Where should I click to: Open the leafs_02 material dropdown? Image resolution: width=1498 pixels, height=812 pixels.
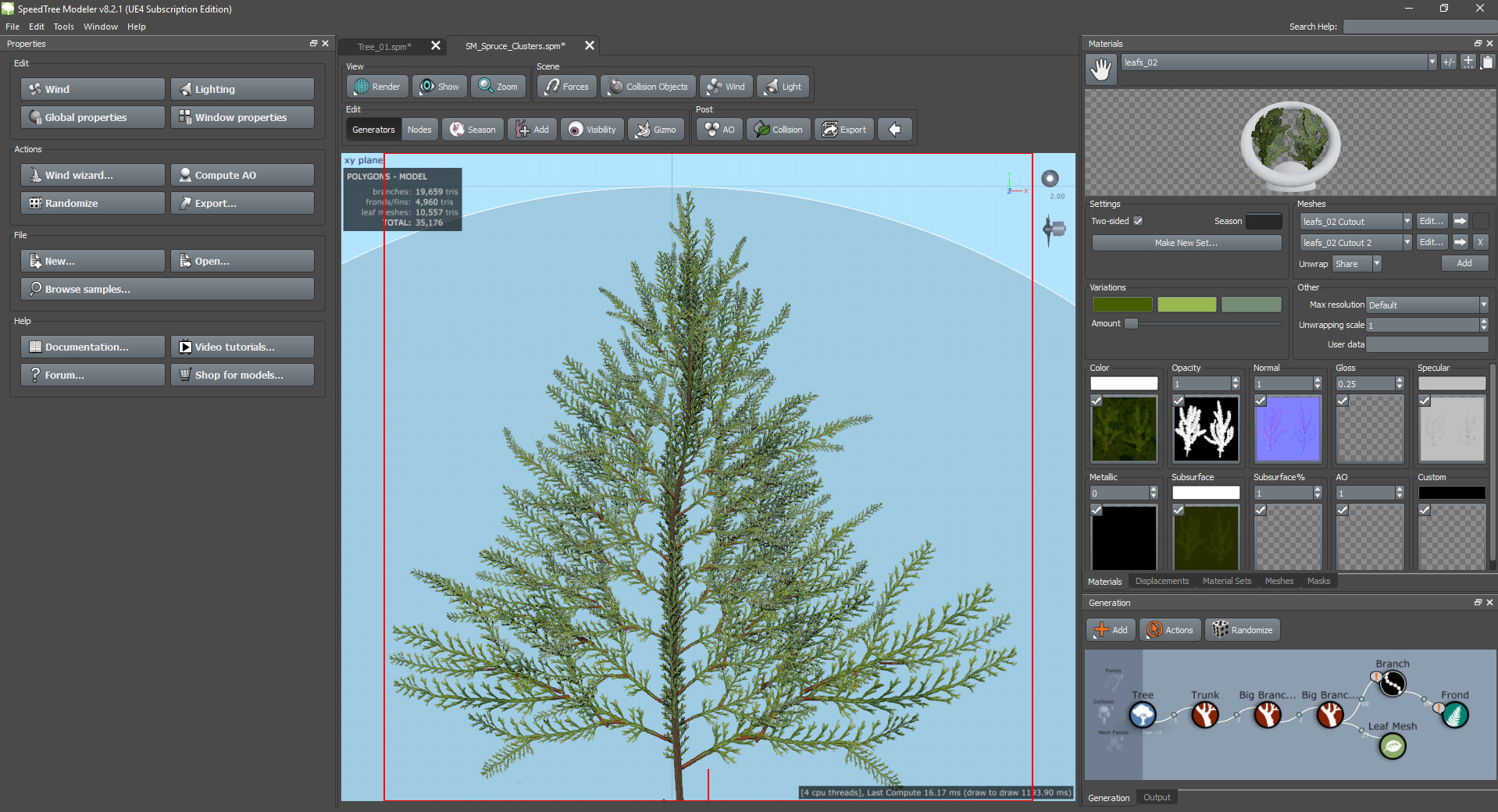click(x=1432, y=62)
